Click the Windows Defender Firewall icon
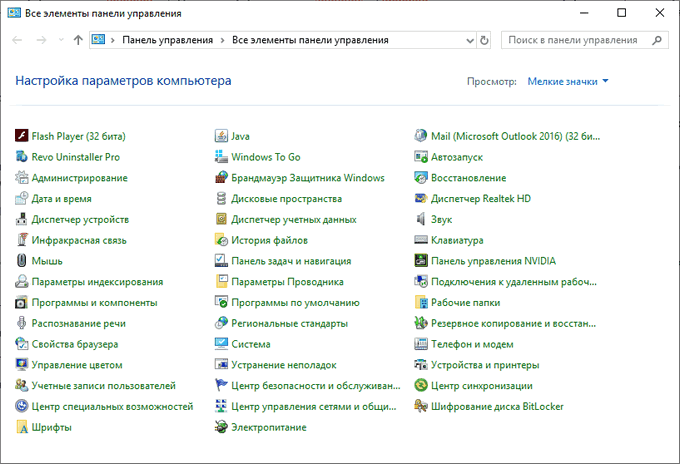Image resolution: width=680 pixels, height=464 pixels. (223, 178)
